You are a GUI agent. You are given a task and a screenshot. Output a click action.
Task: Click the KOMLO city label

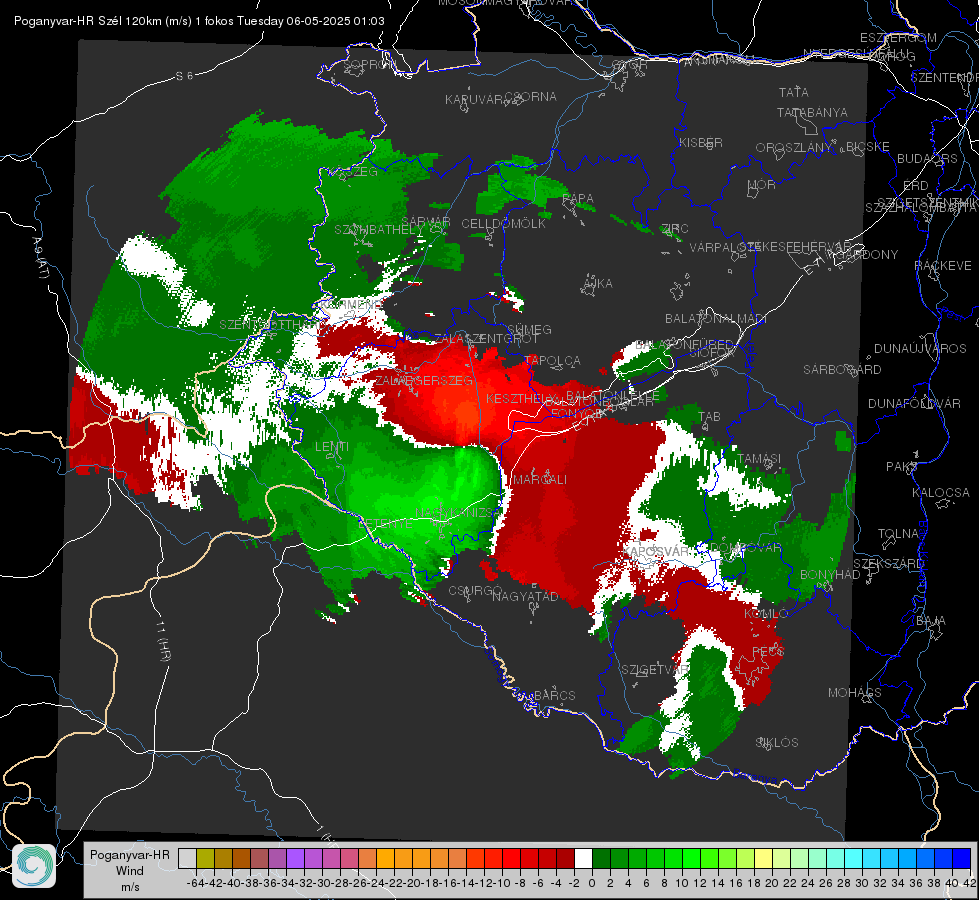click(x=766, y=614)
